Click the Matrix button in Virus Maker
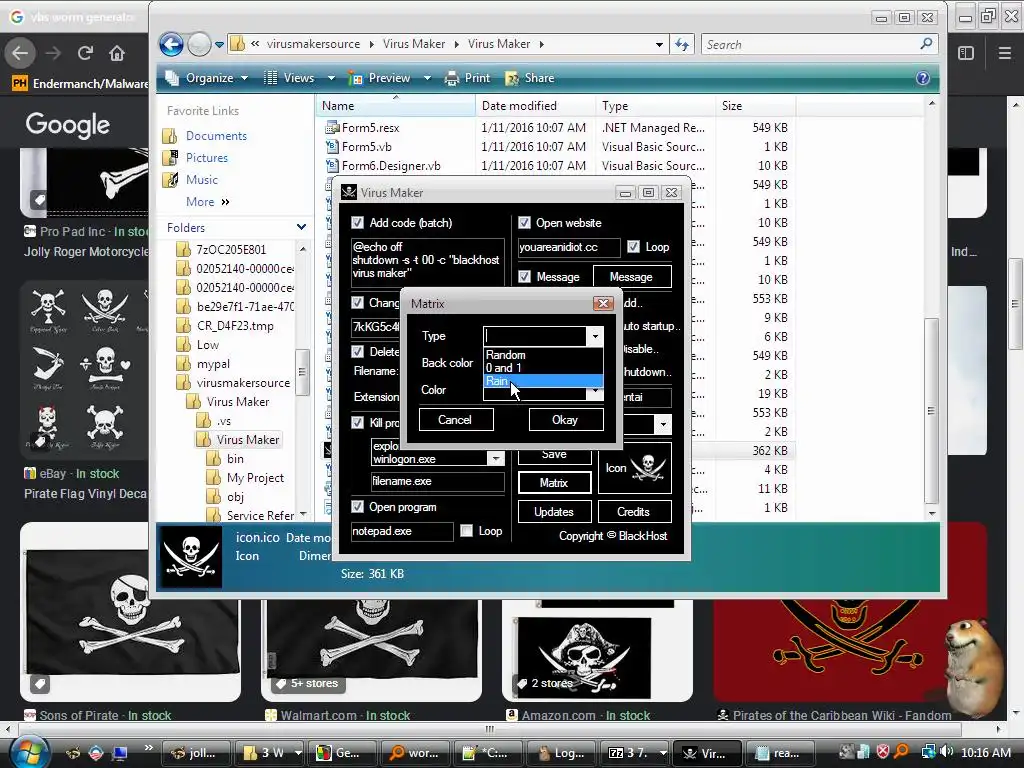This screenshot has height=768, width=1024. (x=554, y=483)
